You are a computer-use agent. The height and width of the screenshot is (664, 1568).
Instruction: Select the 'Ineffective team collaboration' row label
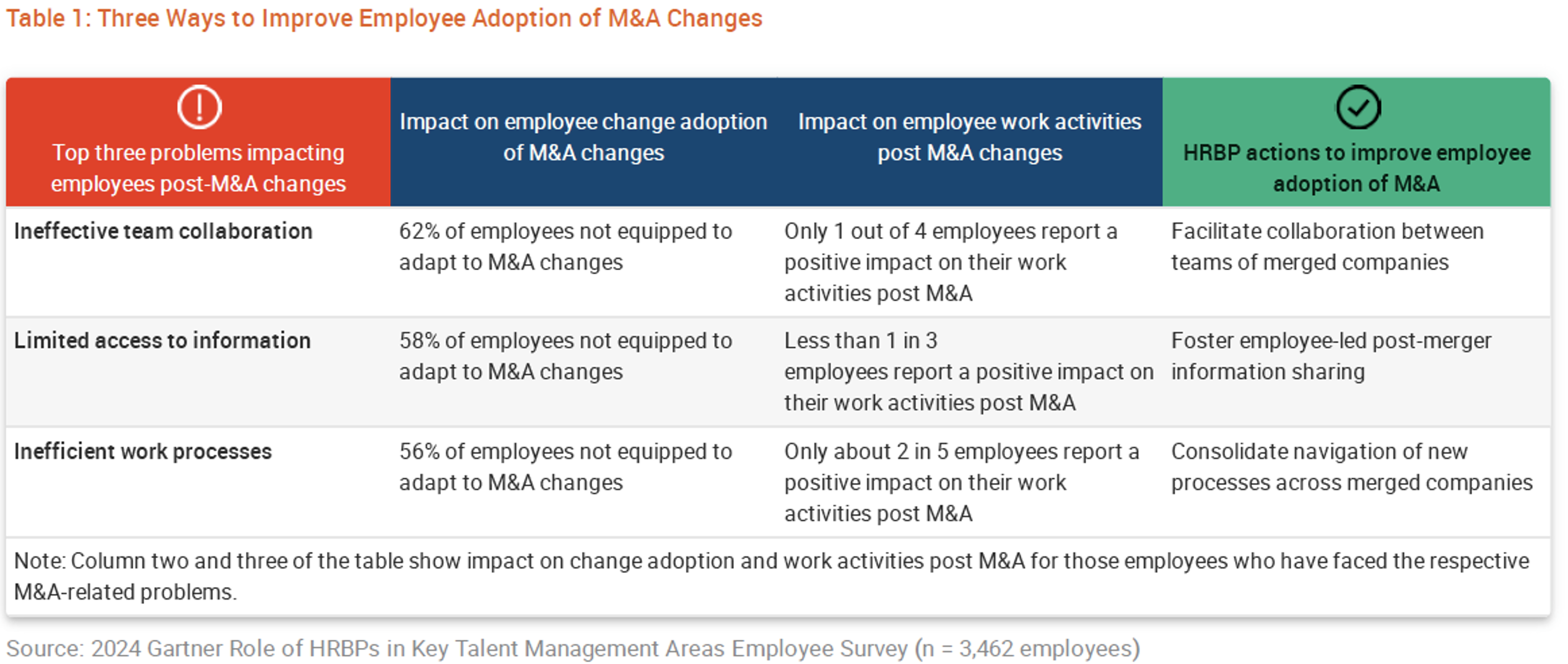point(163,231)
